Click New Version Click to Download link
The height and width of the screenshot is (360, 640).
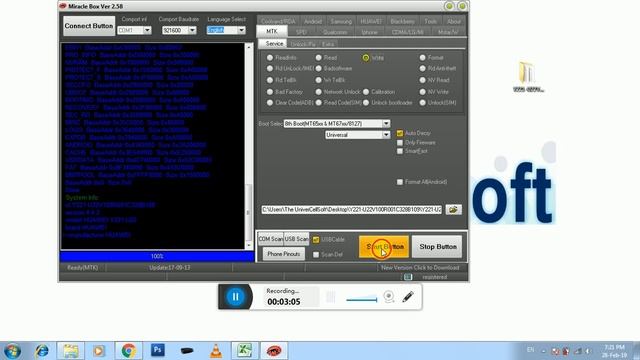coord(420,268)
